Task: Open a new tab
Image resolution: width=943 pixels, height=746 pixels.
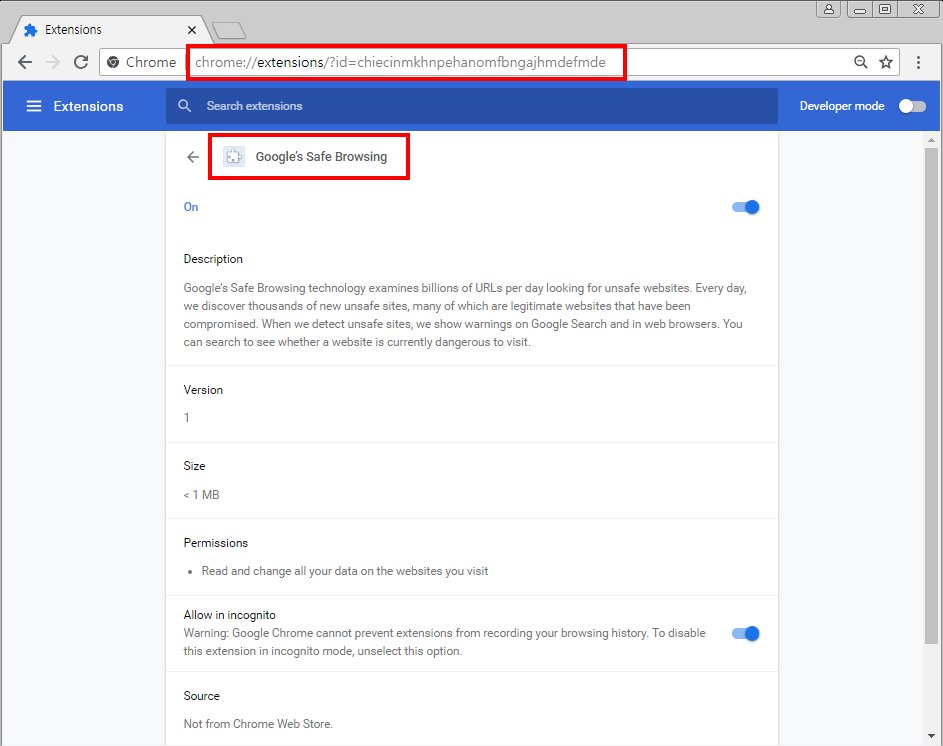Action: tap(229, 30)
